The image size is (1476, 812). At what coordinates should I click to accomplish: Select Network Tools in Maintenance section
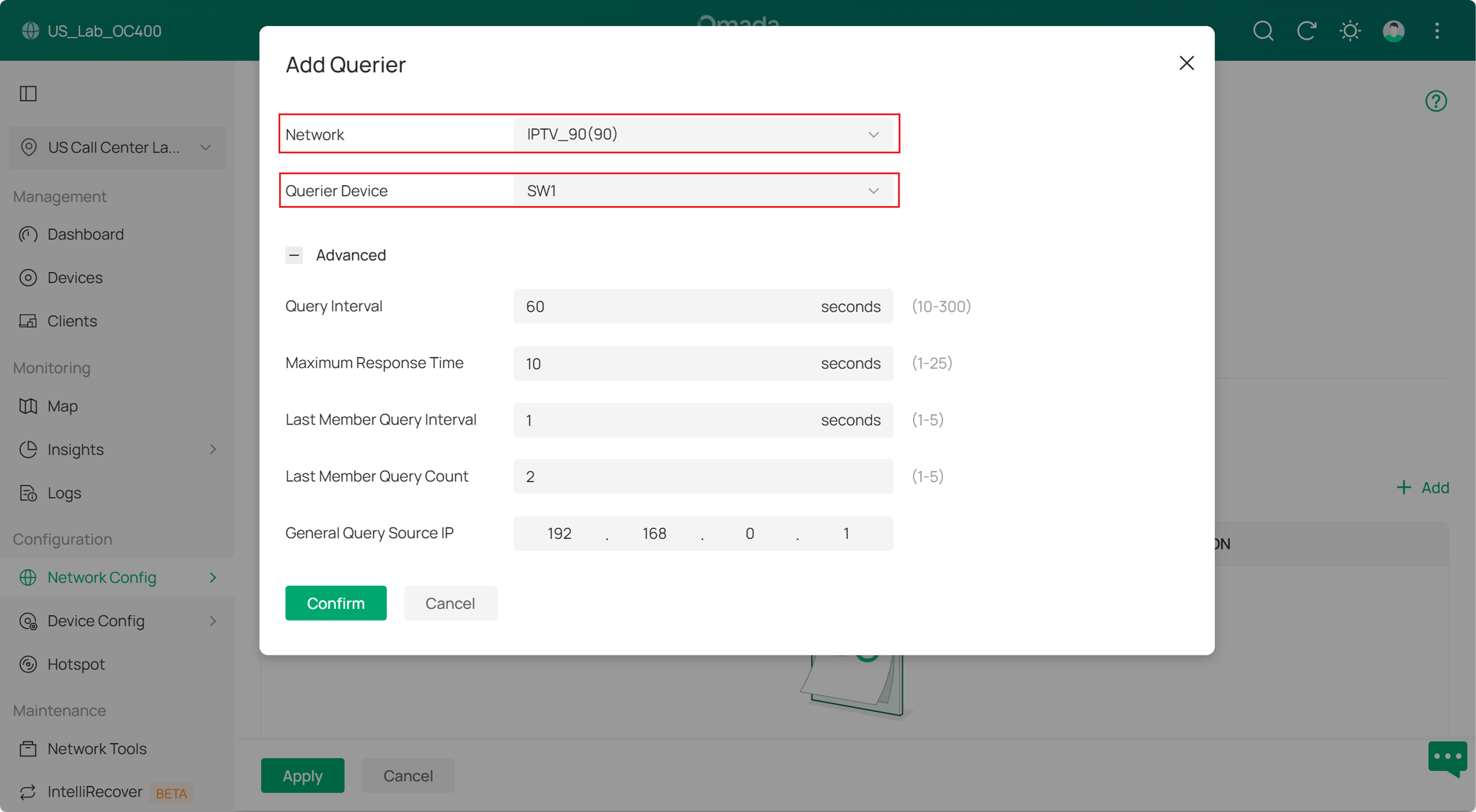click(96, 749)
